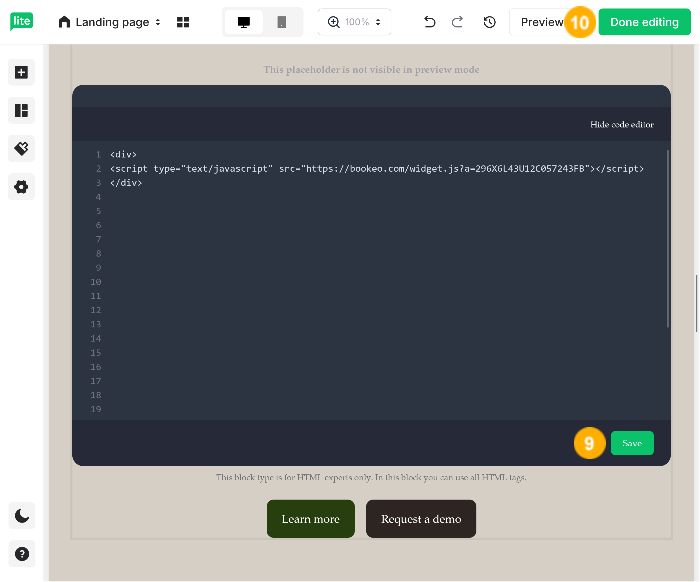Open the design styles brush panel

(21, 149)
